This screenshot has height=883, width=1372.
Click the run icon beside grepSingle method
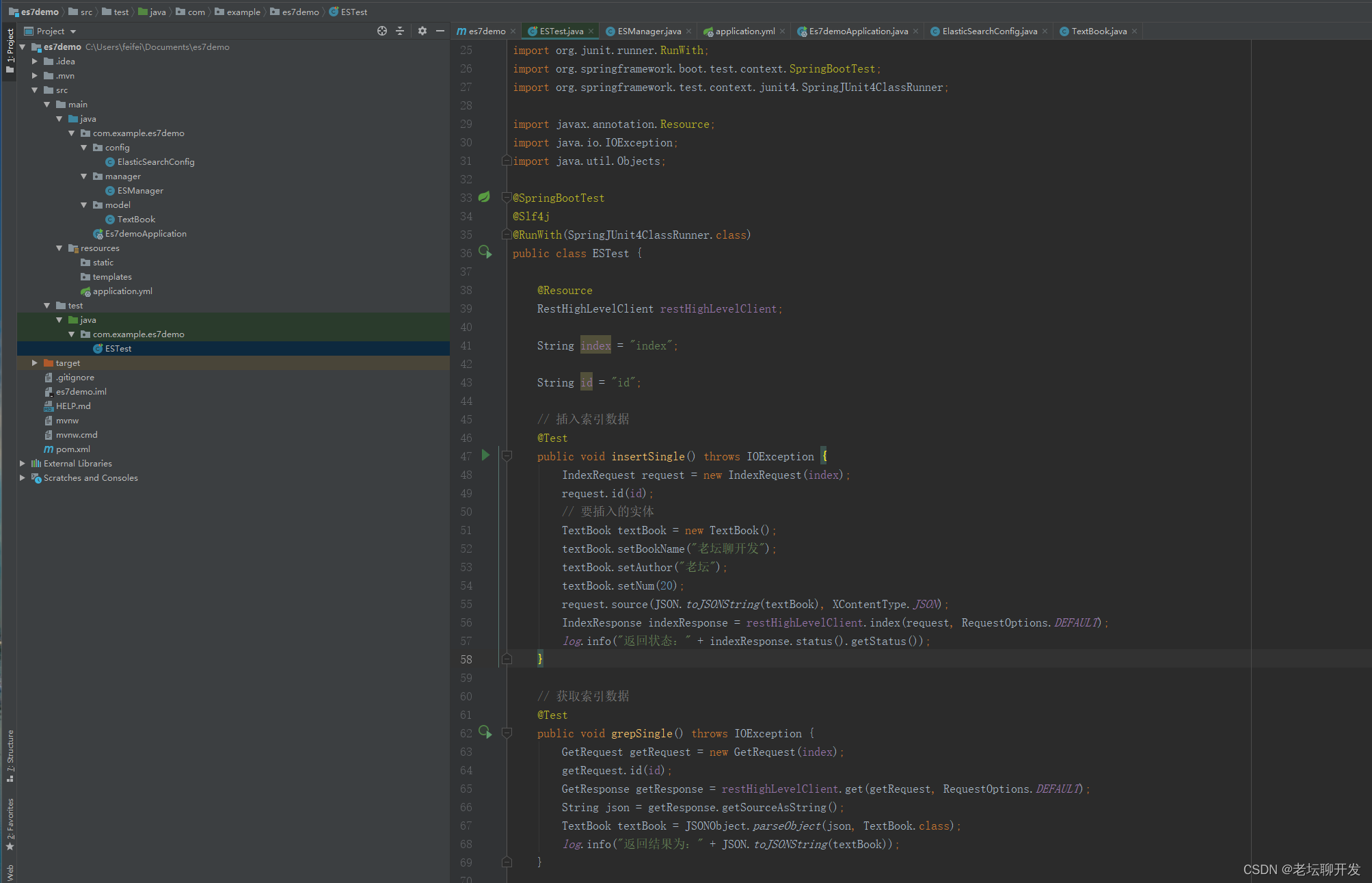[x=485, y=733]
